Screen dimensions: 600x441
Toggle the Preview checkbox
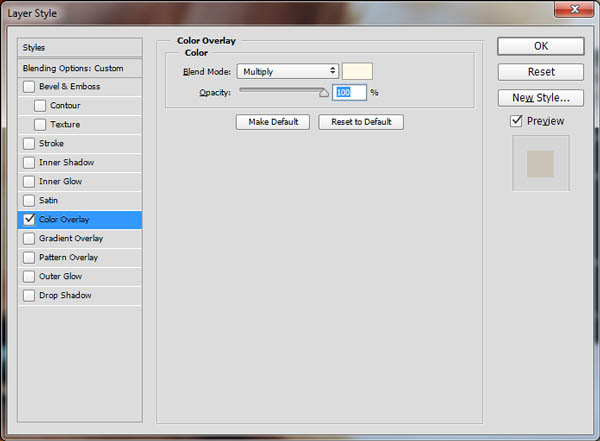[516, 121]
